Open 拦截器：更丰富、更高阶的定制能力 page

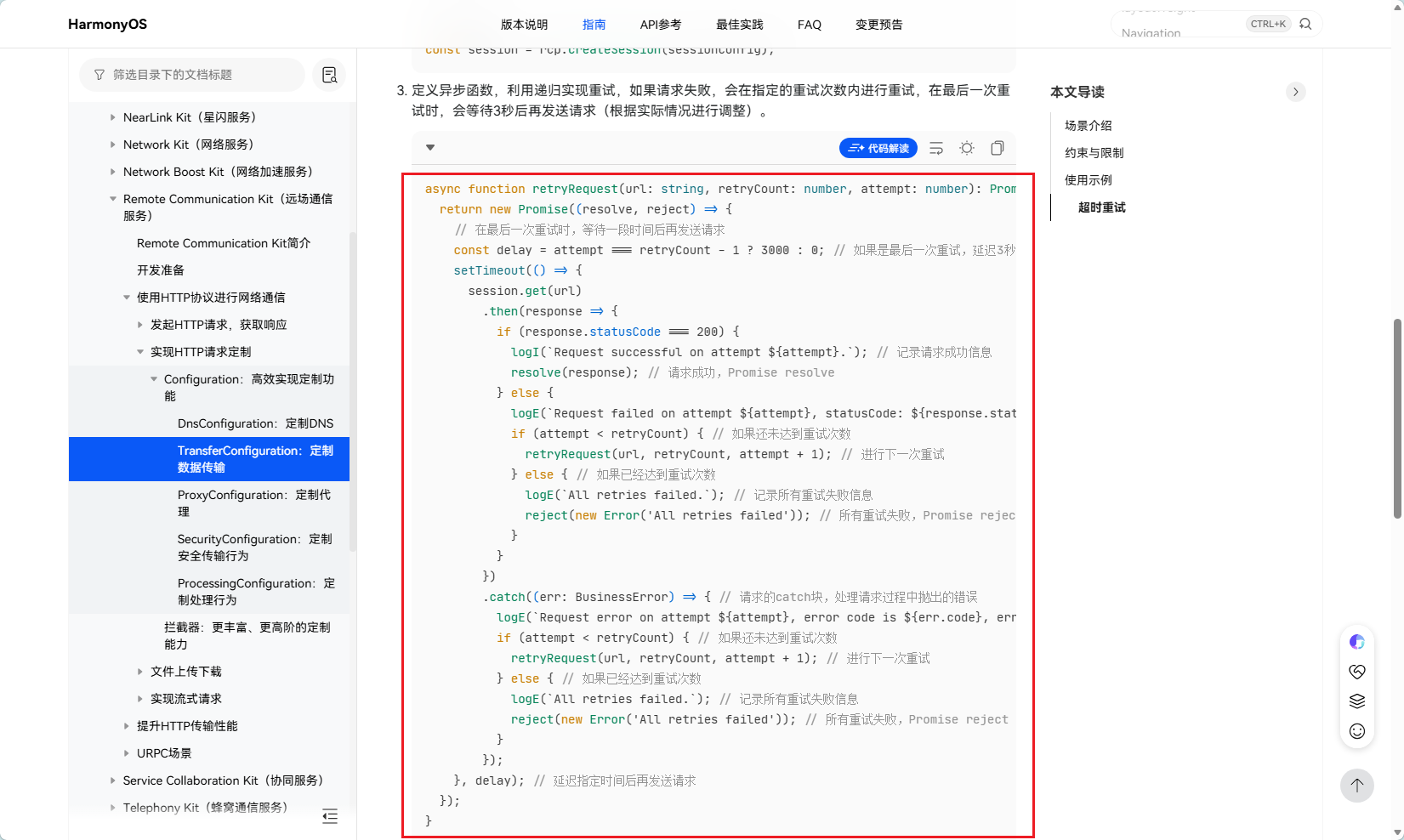click(x=247, y=636)
